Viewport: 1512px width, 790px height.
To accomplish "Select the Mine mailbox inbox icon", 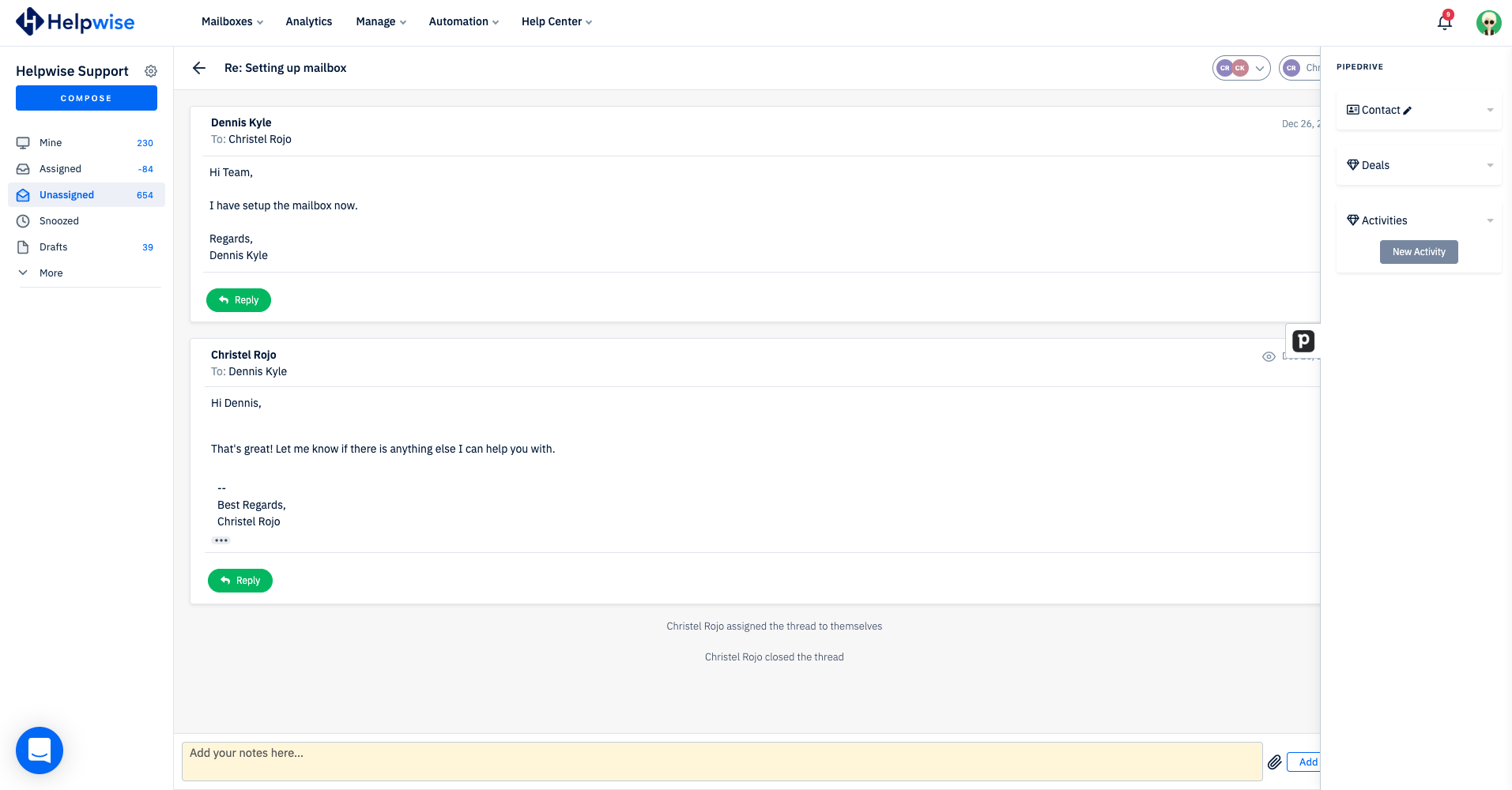I will click(x=23, y=142).
